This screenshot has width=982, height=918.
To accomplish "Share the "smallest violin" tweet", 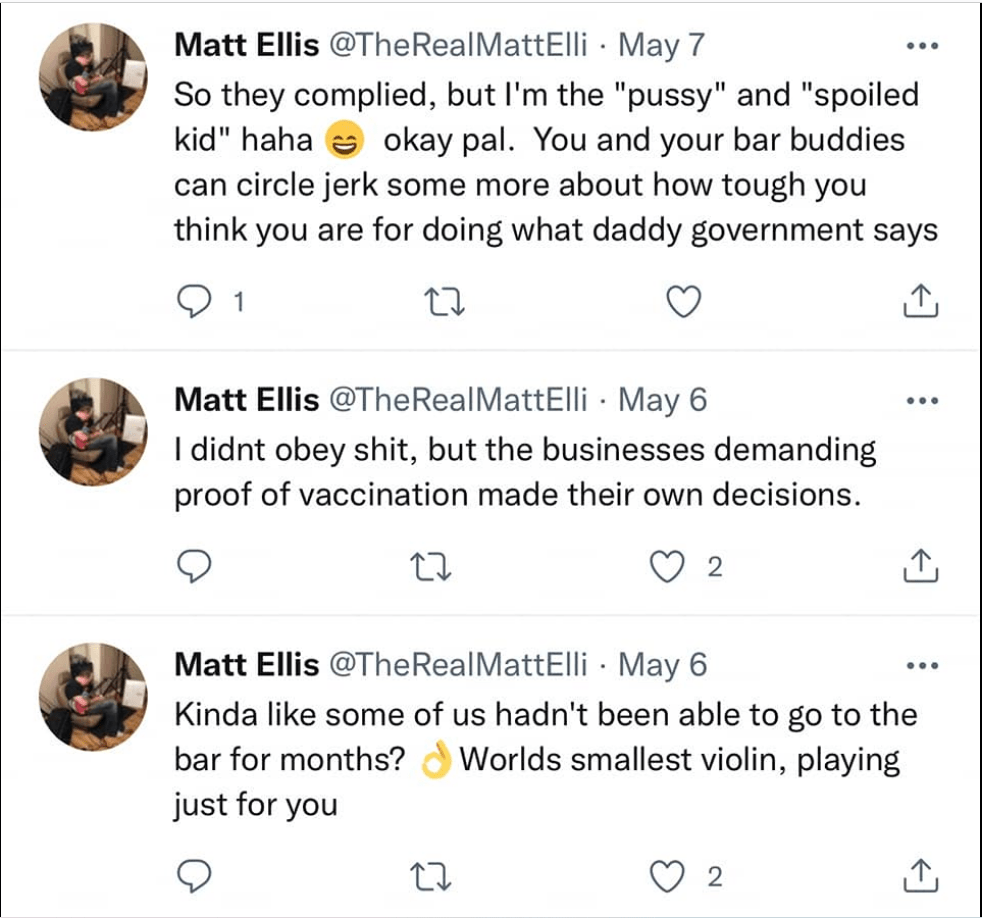I will pyautogui.click(x=921, y=877).
